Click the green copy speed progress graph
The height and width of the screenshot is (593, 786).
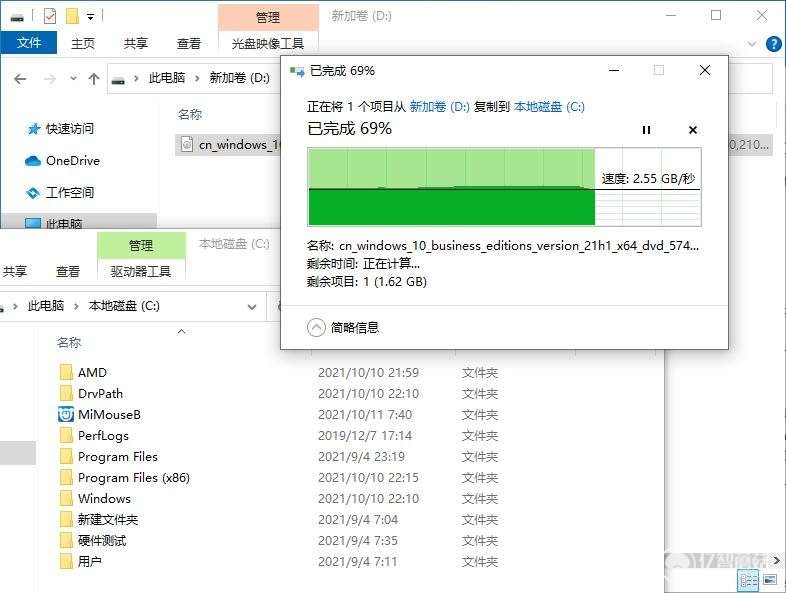pyautogui.click(x=504, y=187)
